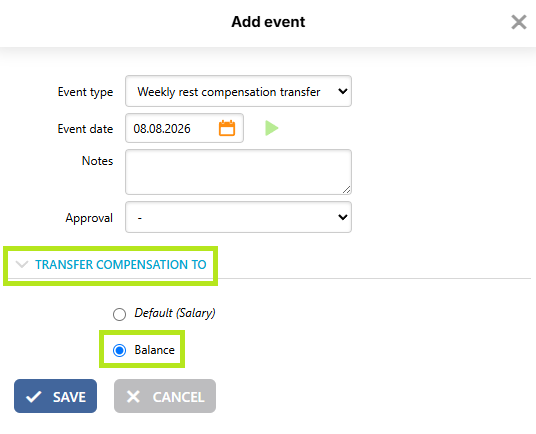Select the Balance radio button

pyautogui.click(x=119, y=350)
